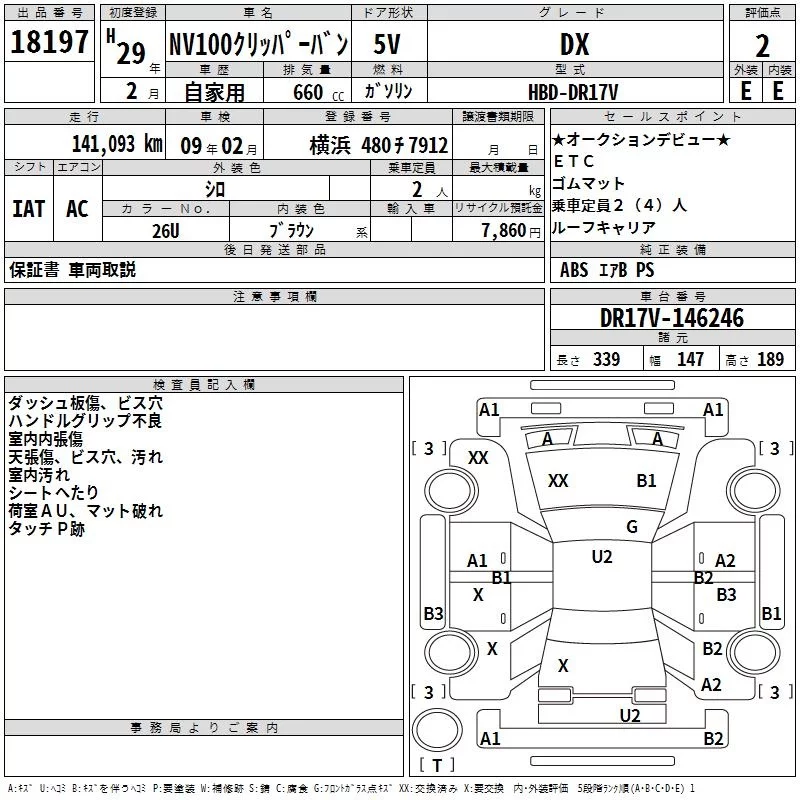Screen dimensions: 800x800
Task: Select the air conditioner value AC
Action: (77, 209)
